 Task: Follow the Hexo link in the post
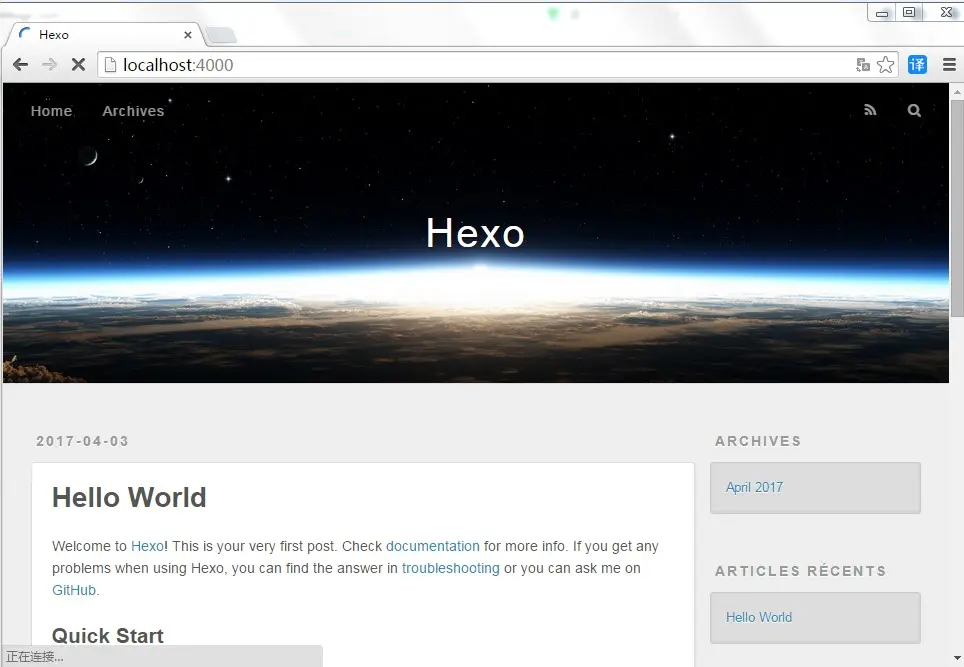148,546
